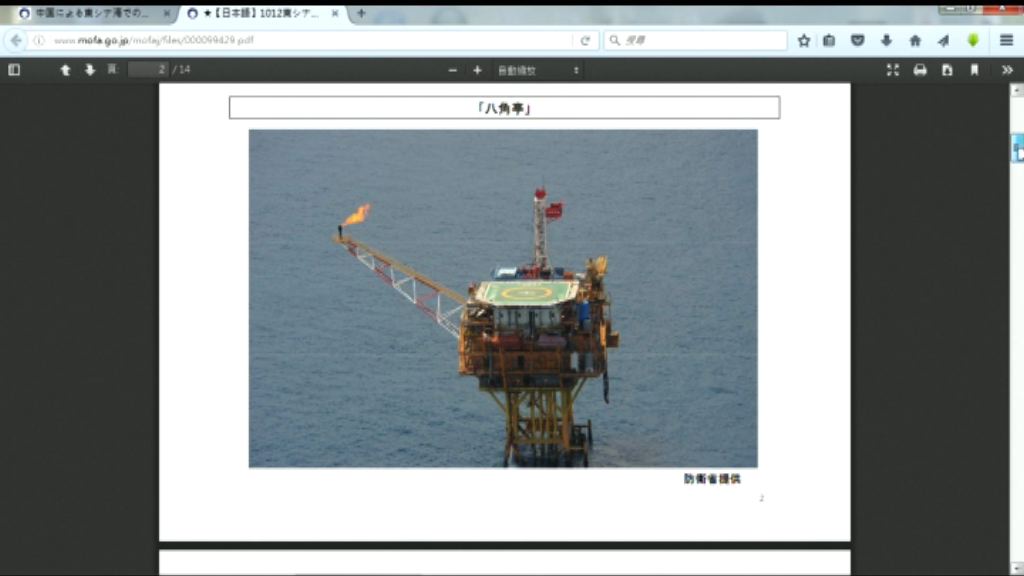Viewport: 1024px width, 576px height.
Task: Toggle the PDF sidebar panel
Action: tap(14, 70)
